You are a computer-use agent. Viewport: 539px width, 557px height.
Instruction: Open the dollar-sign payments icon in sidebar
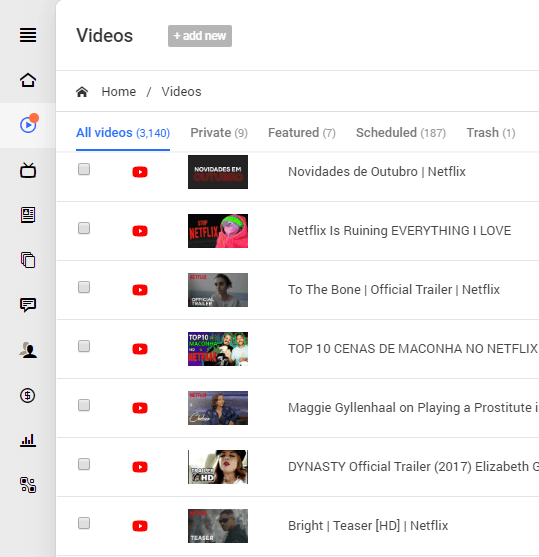click(x=28, y=395)
